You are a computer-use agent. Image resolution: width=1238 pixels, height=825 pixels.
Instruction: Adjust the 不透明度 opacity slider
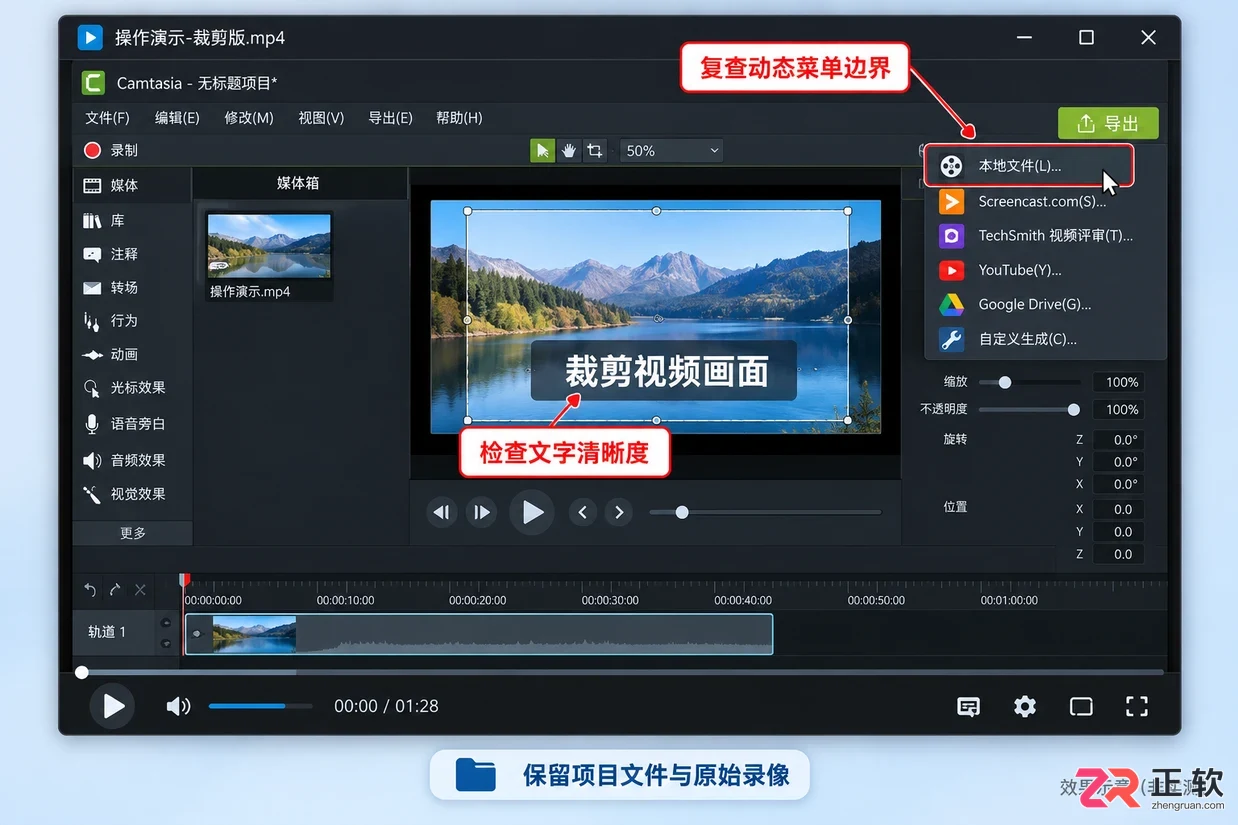coord(1029,409)
